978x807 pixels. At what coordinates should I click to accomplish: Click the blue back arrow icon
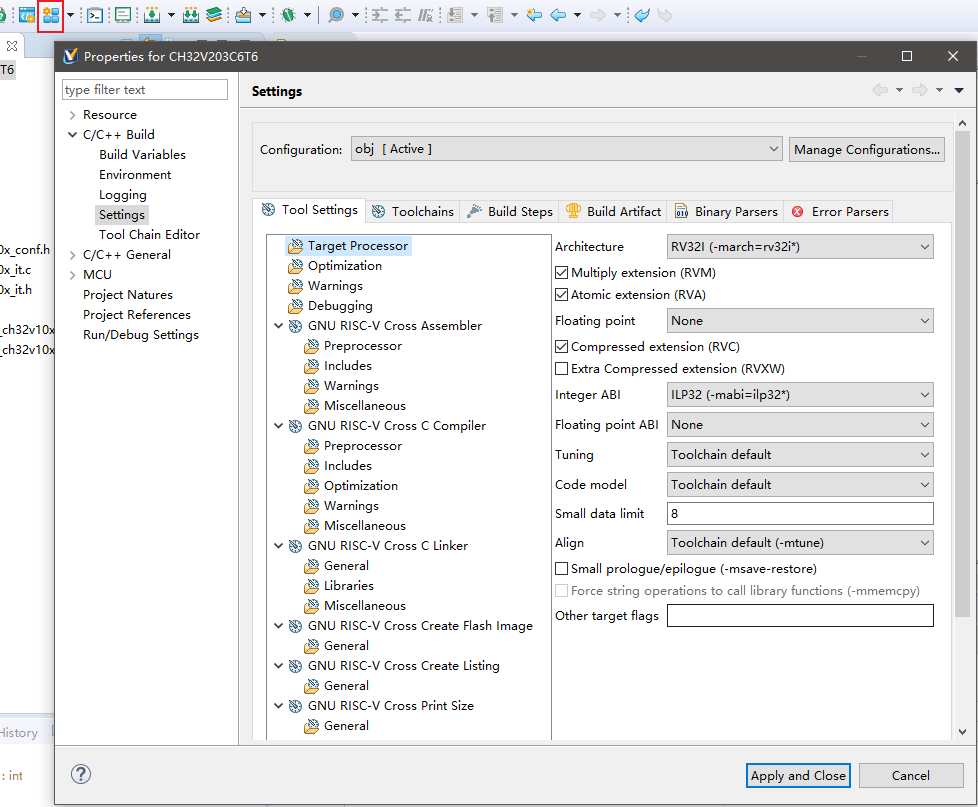(558, 15)
